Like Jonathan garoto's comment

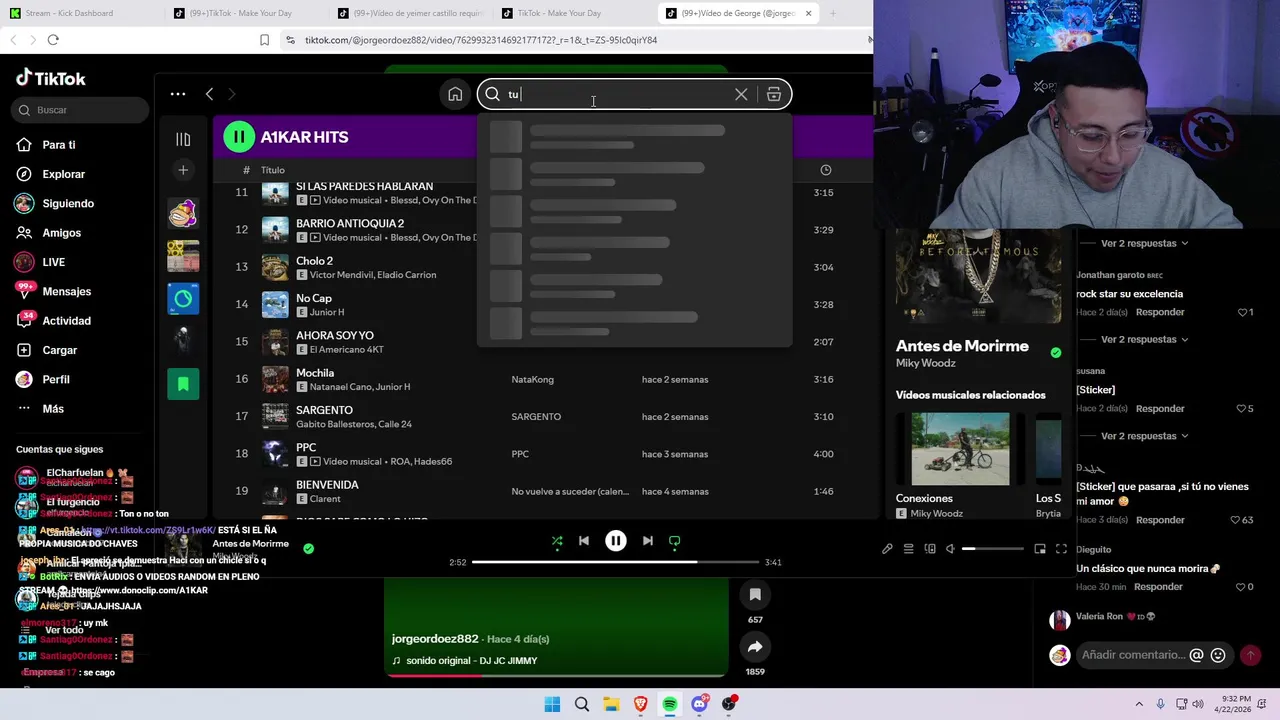(x=1241, y=312)
